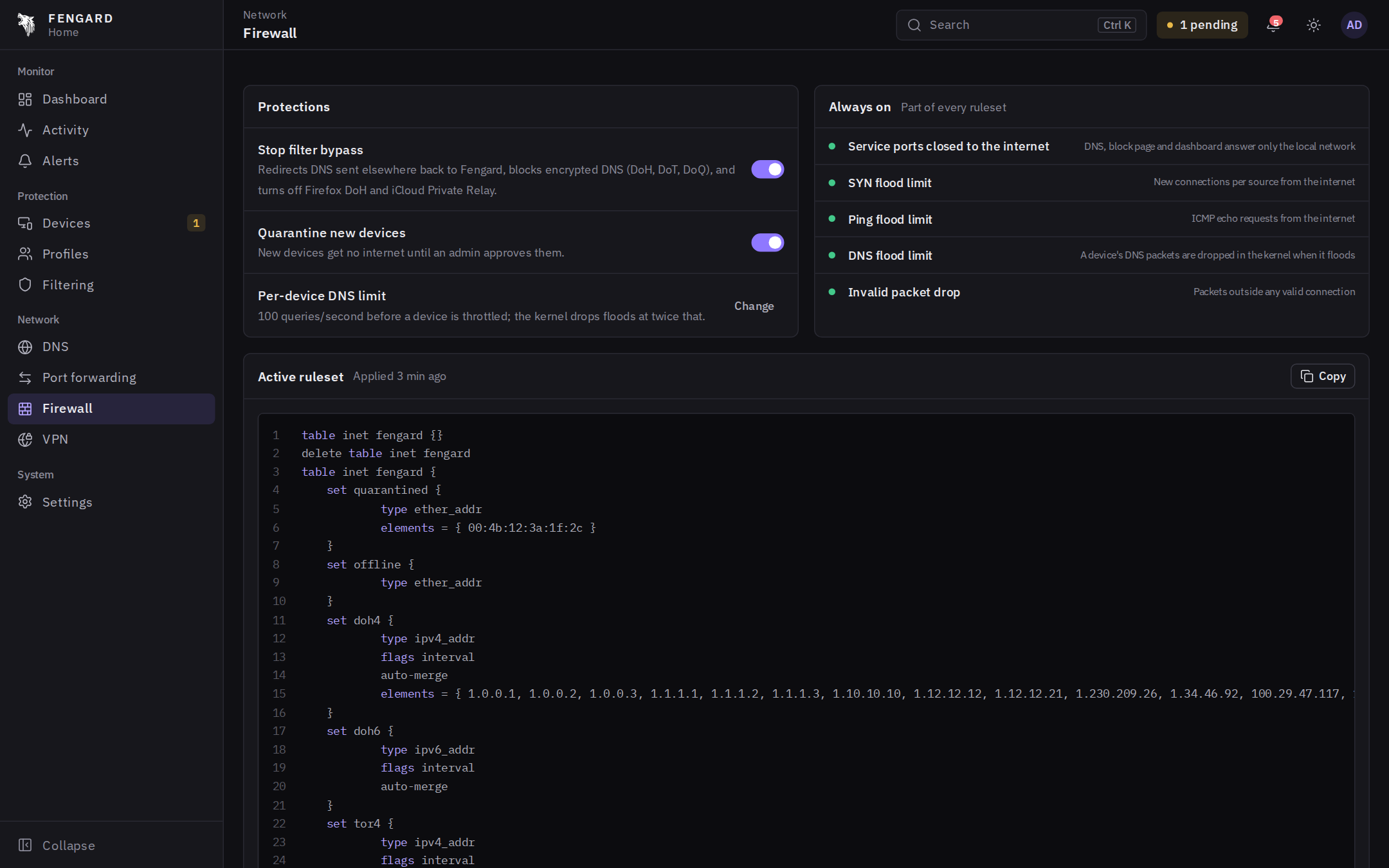Click ruleset line 'delete table inet fengard'
Screen dimensions: 1389x868
tap(386, 453)
